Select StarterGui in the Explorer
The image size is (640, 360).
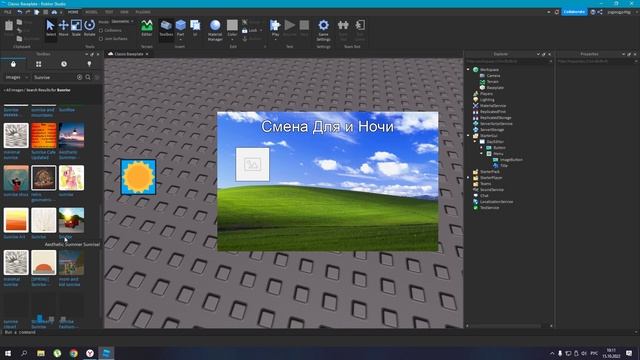(488, 136)
